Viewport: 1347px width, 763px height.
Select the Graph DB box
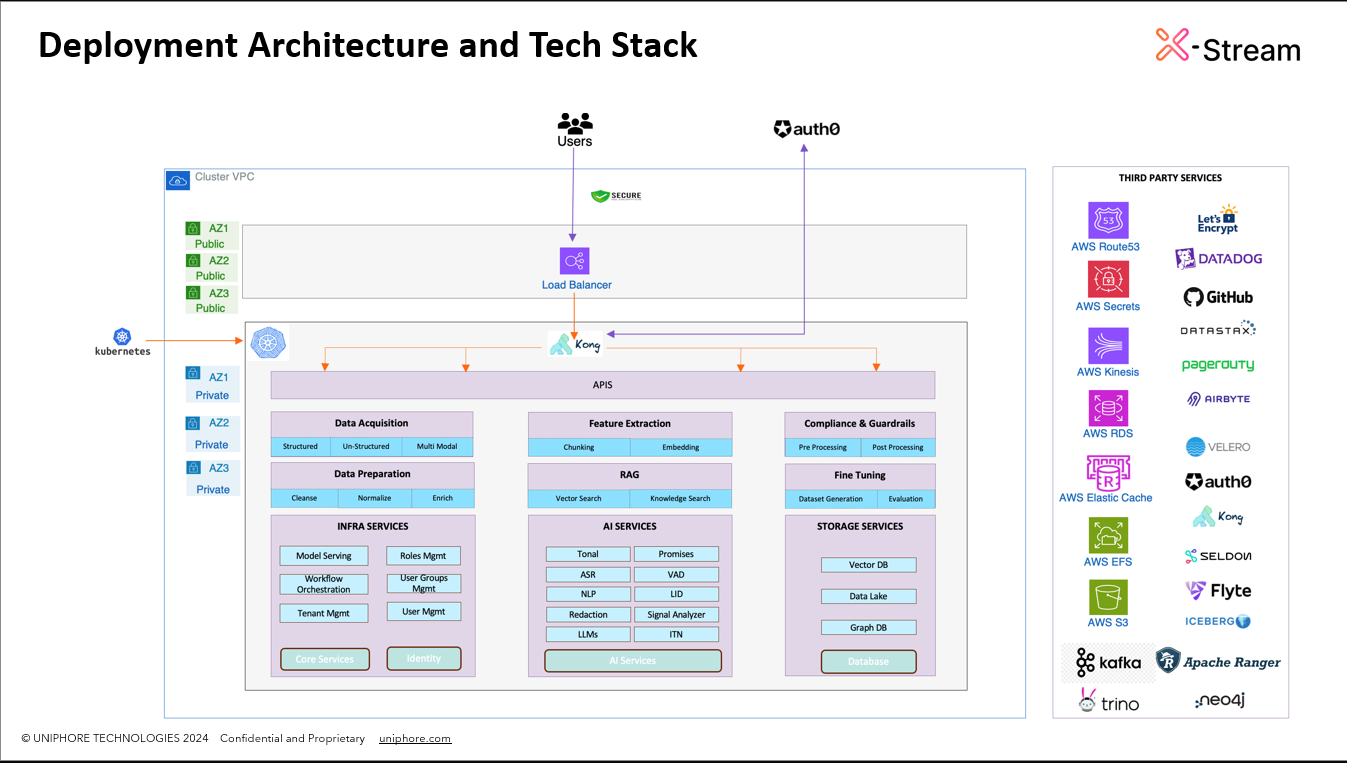click(868, 627)
